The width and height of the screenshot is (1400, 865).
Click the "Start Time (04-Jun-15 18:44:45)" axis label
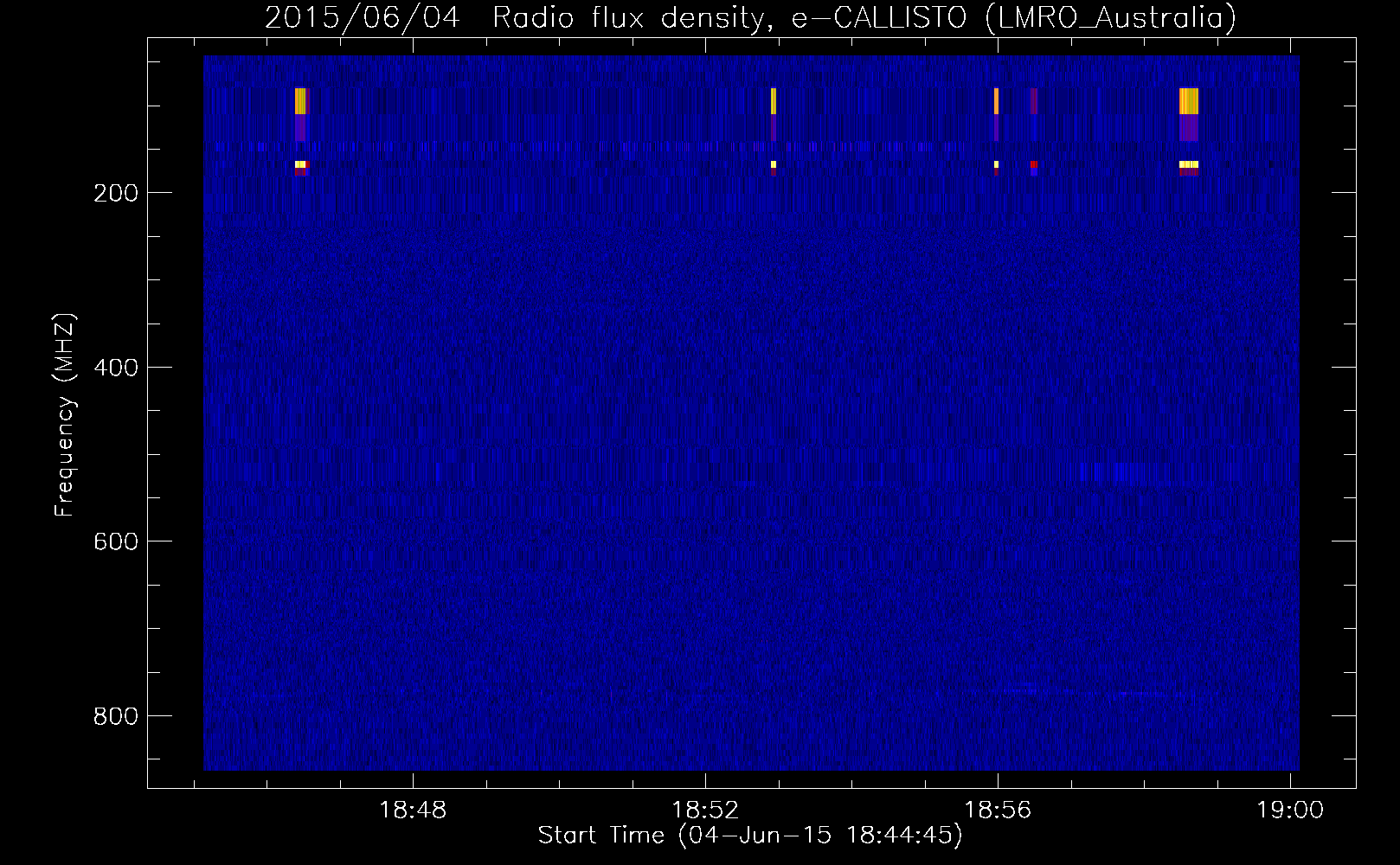click(750, 836)
